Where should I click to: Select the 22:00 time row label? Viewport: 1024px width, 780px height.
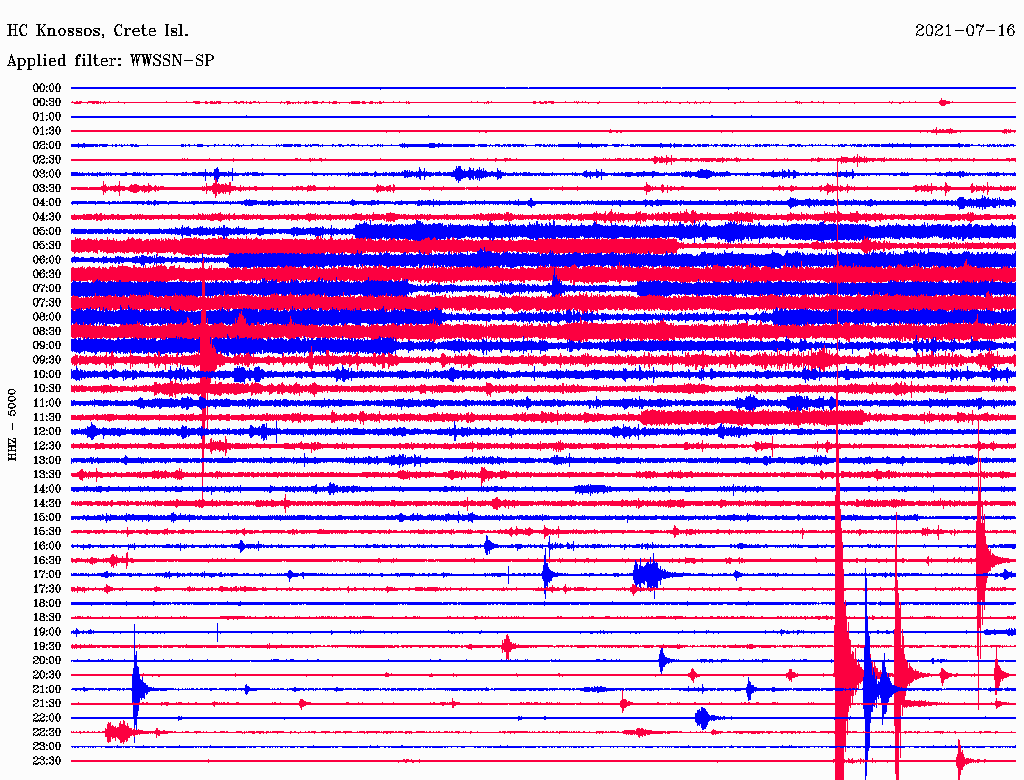coord(46,718)
